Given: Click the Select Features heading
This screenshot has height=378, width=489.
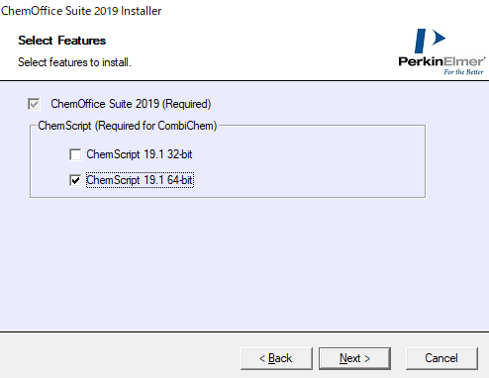Looking at the screenshot, I should pos(62,41).
